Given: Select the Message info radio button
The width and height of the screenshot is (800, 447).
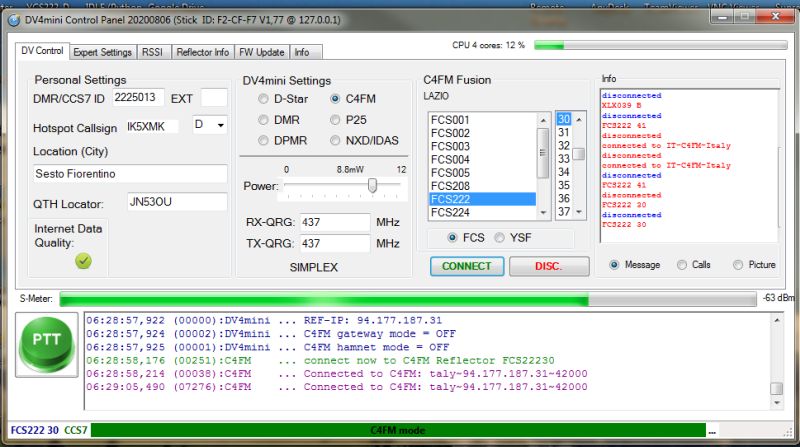Looking at the screenshot, I should tap(614, 265).
